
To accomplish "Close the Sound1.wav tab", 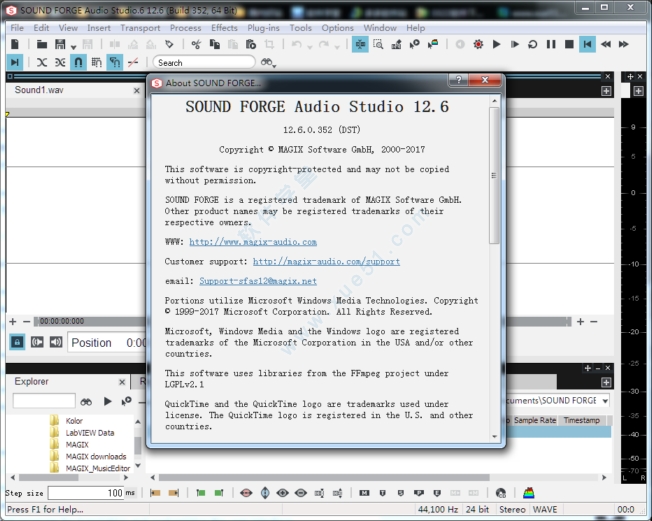I will 136,90.
